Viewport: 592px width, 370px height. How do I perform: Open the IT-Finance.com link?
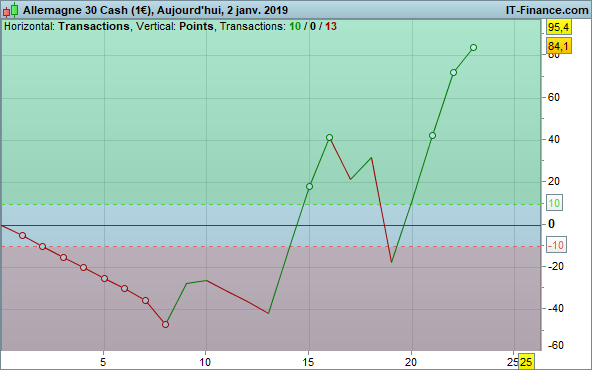[x=547, y=10]
